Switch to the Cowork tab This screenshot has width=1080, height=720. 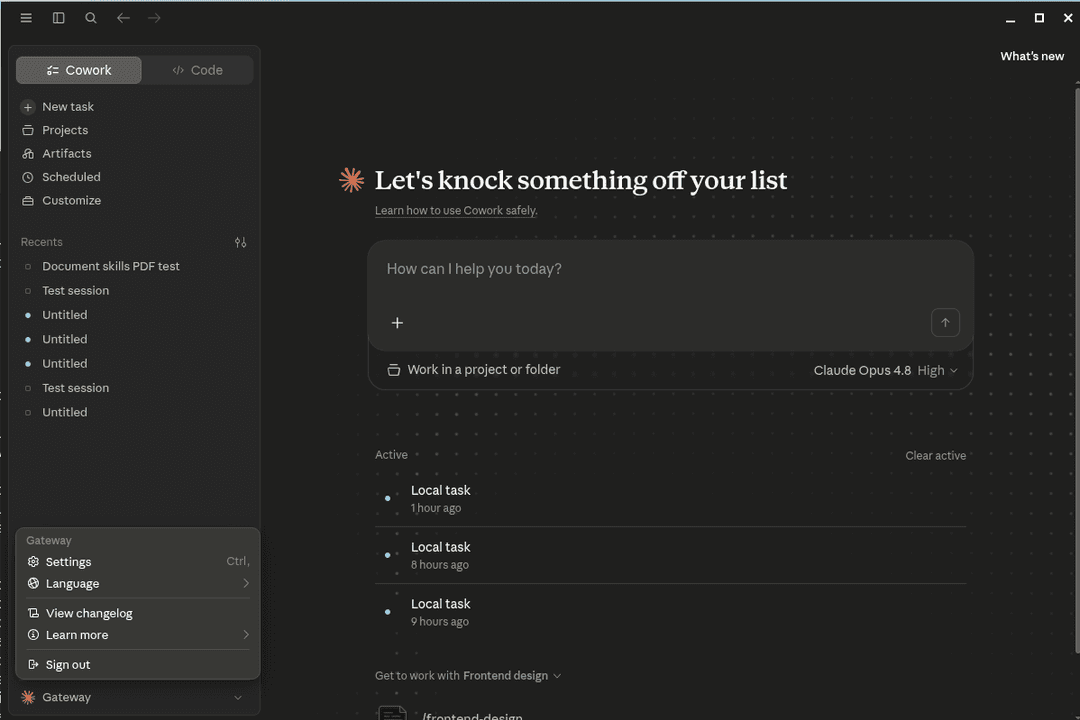click(79, 70)
